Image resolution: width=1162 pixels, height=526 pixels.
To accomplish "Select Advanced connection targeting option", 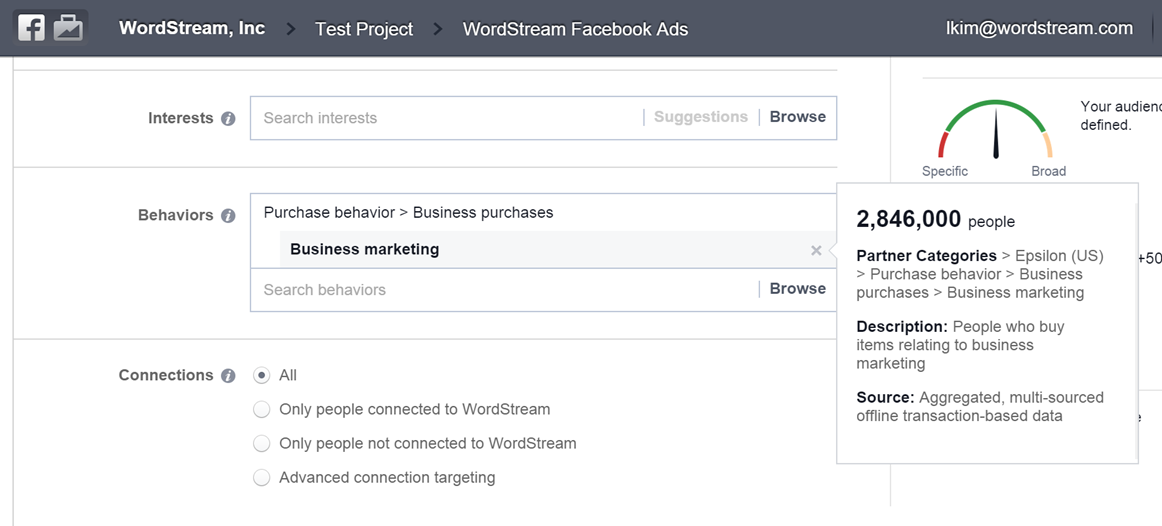I will coord(261,478).
